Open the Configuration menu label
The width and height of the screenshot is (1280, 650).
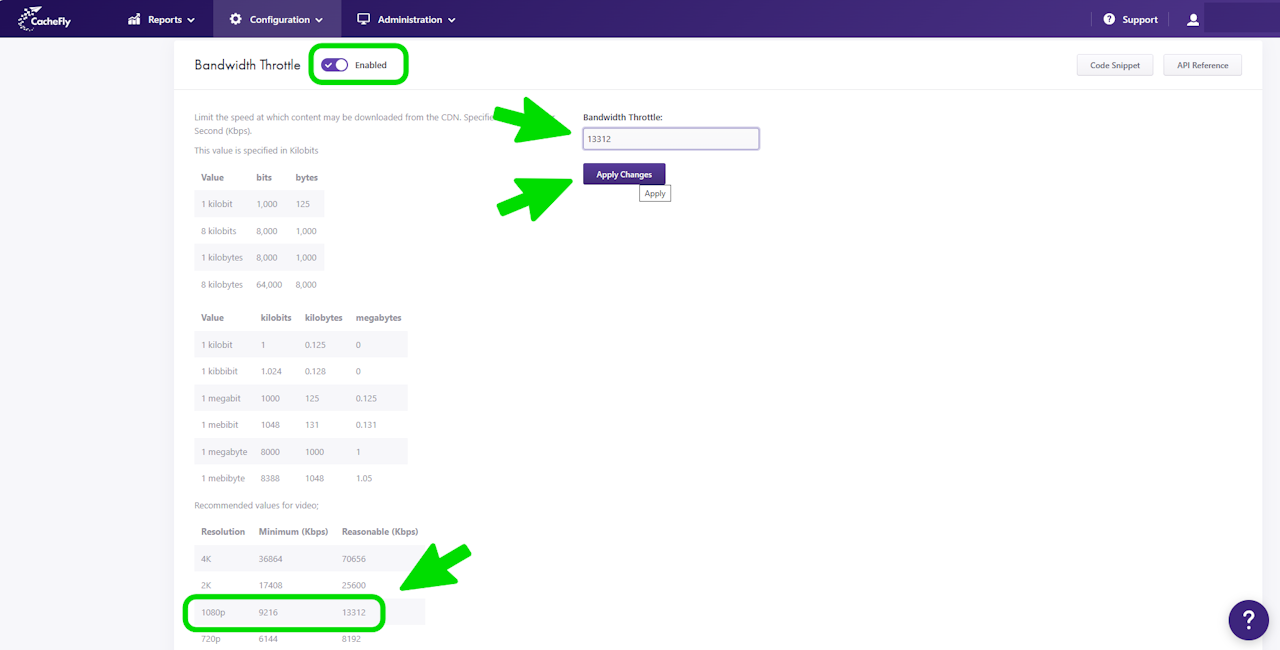280,19
